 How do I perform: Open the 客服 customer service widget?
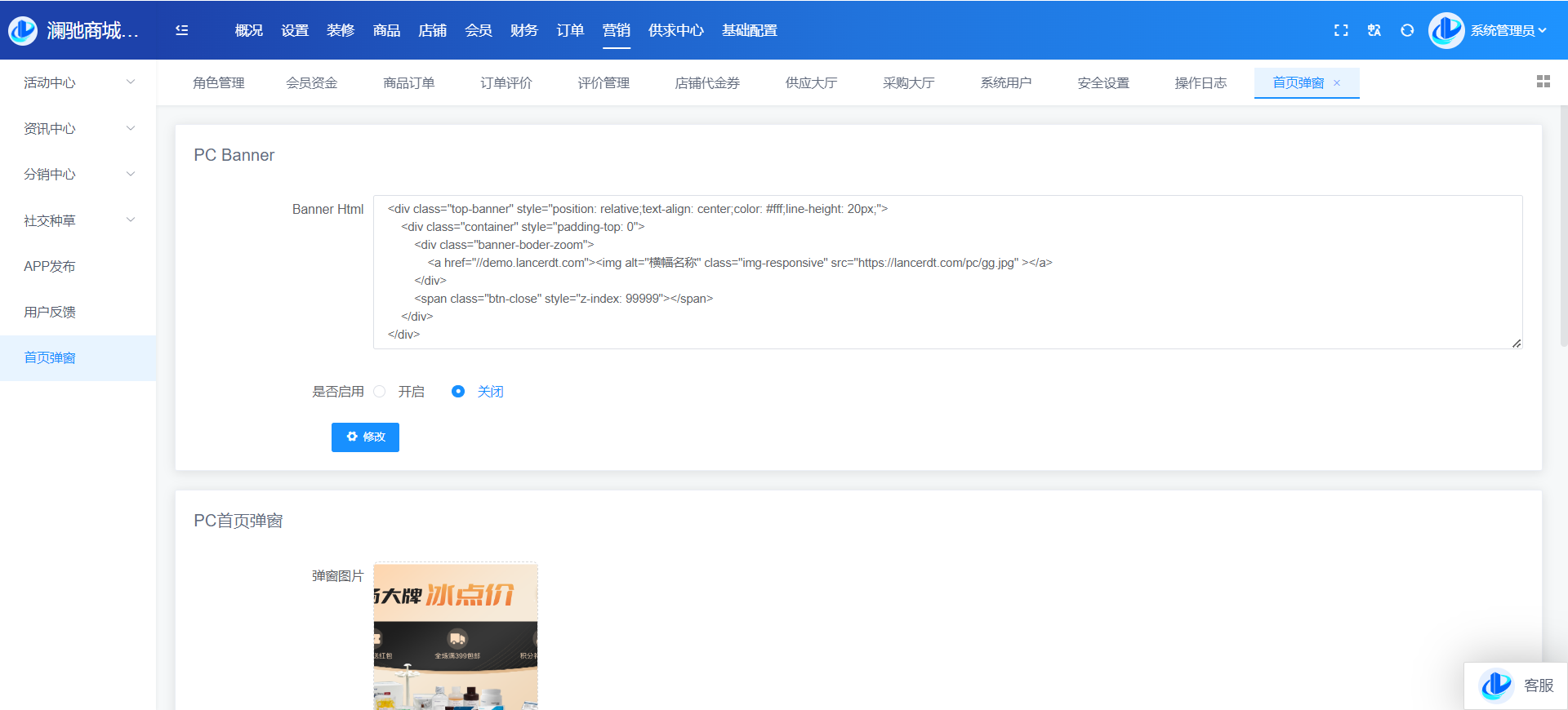coord(1516,686)
